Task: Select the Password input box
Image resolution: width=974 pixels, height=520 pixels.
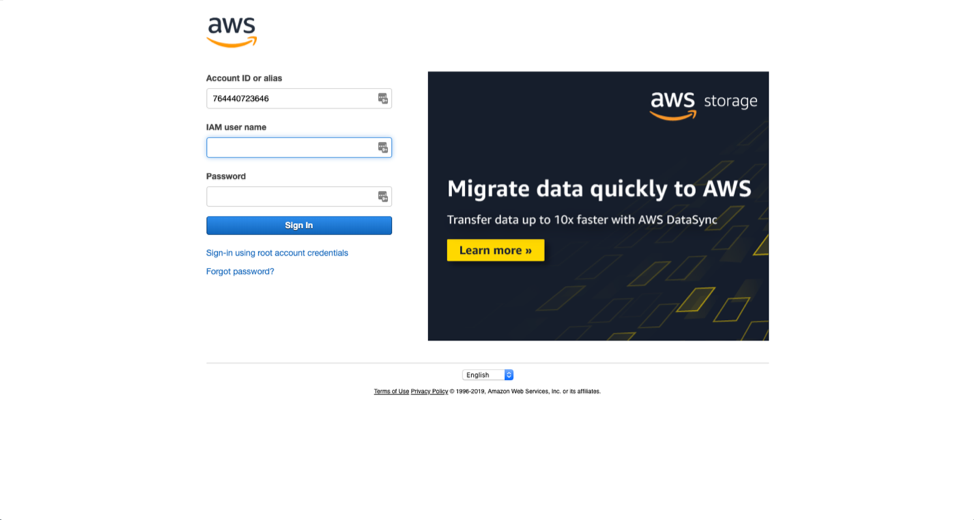Action: (290, 196)
